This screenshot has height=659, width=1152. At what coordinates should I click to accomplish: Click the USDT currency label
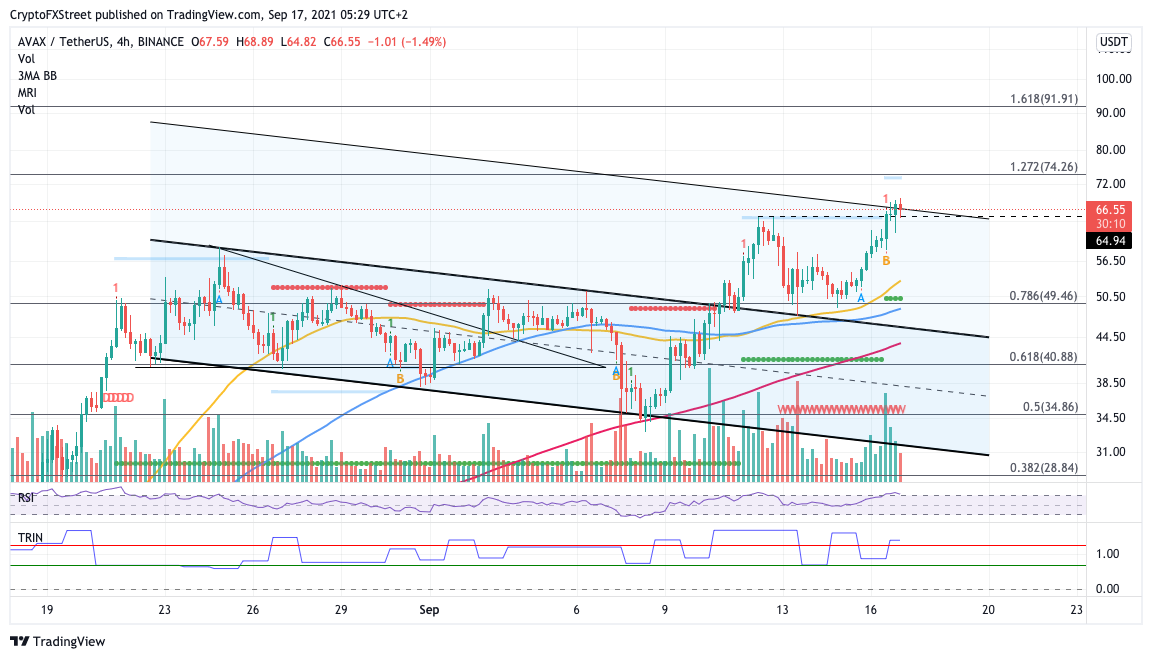pyautogui.click(x=1113, y=42)
